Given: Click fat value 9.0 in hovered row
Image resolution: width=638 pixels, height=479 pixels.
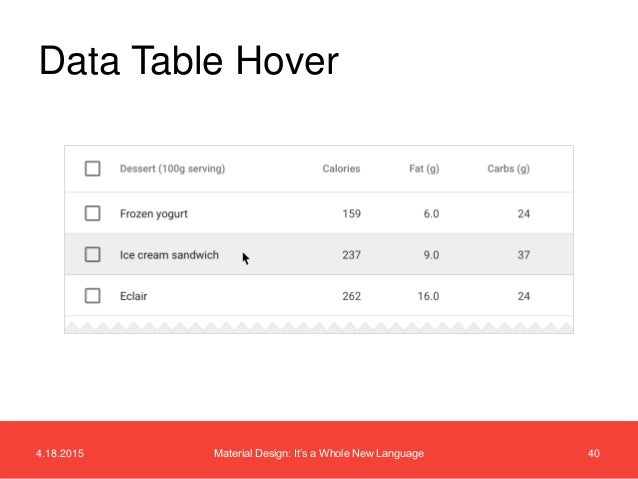Looking at the screenshot, I should pos(431,255).
